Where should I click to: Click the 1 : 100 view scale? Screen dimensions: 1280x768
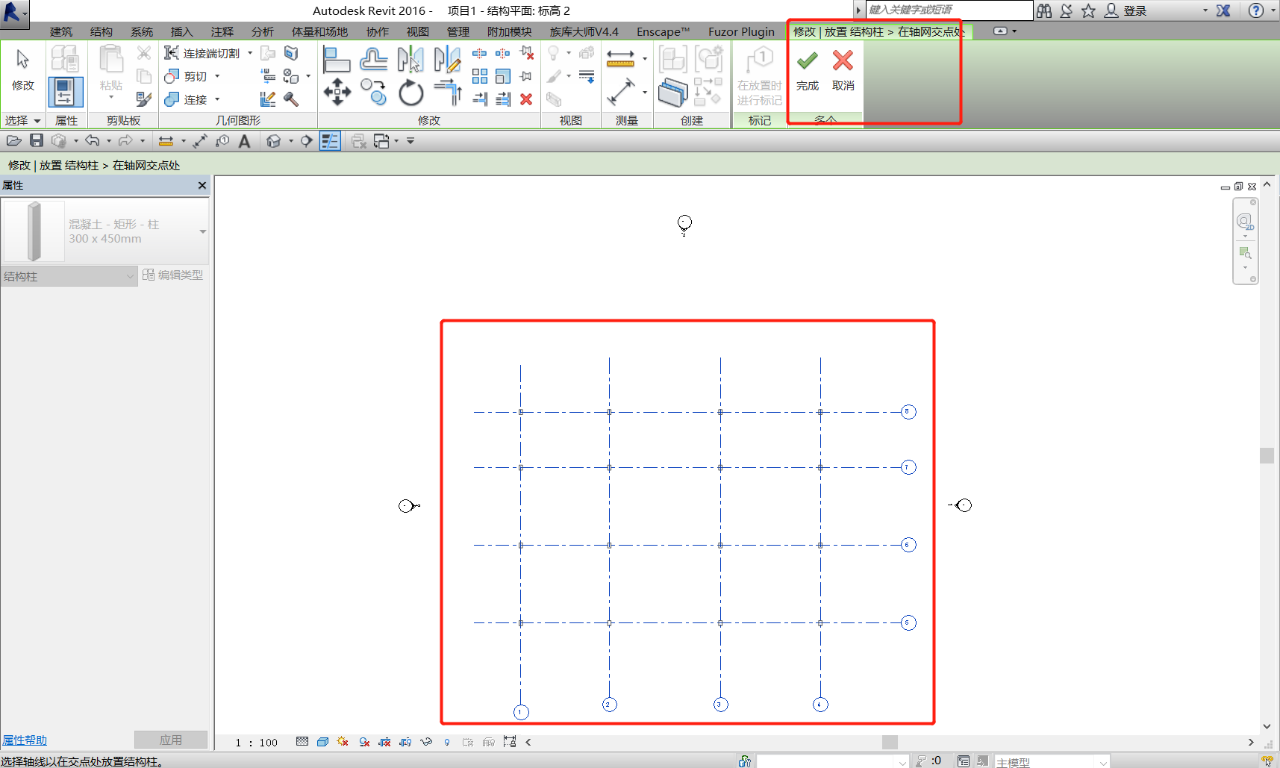pyautogui.click(x=256, y=742)
